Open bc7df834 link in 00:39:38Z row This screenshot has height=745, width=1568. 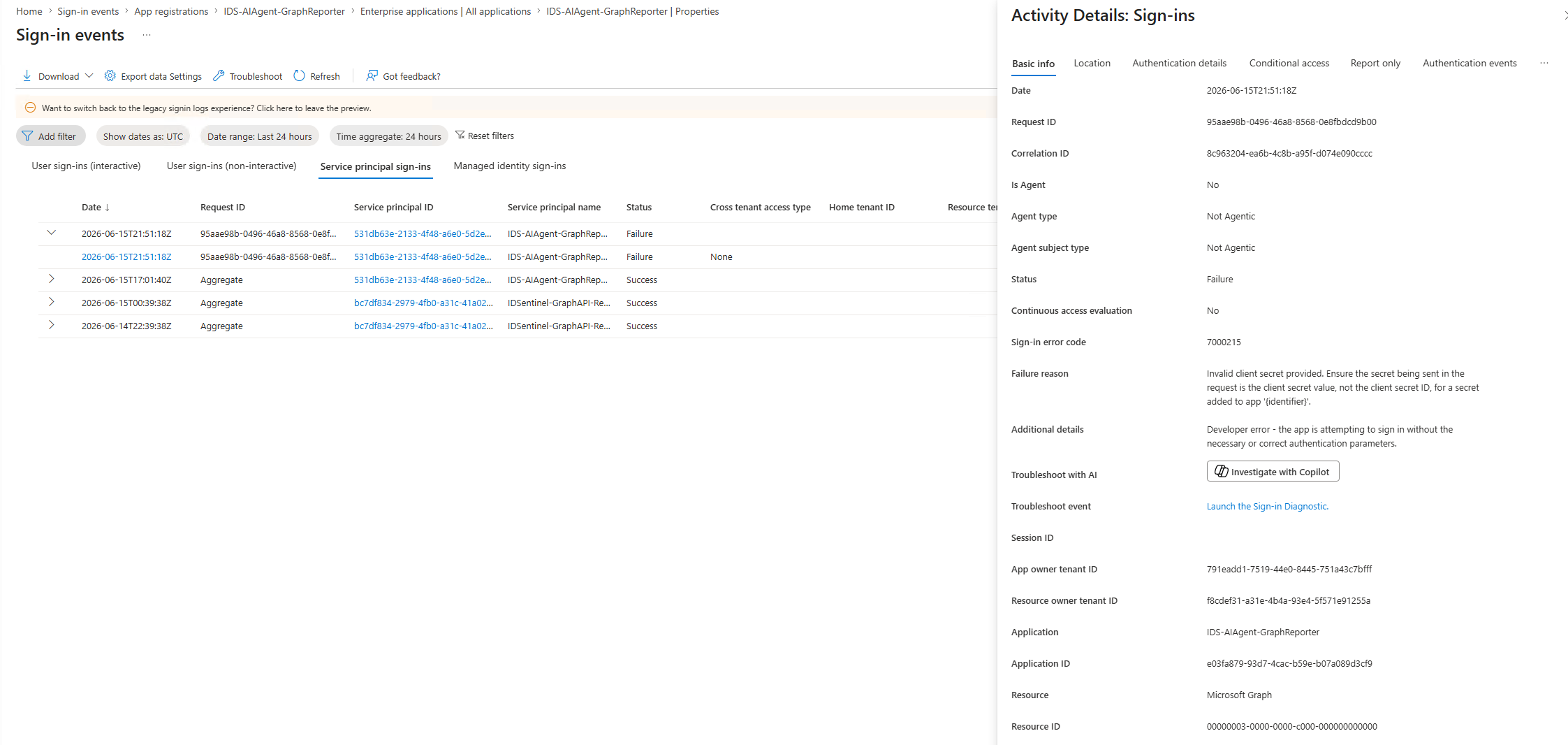click(x=423, y=303)
